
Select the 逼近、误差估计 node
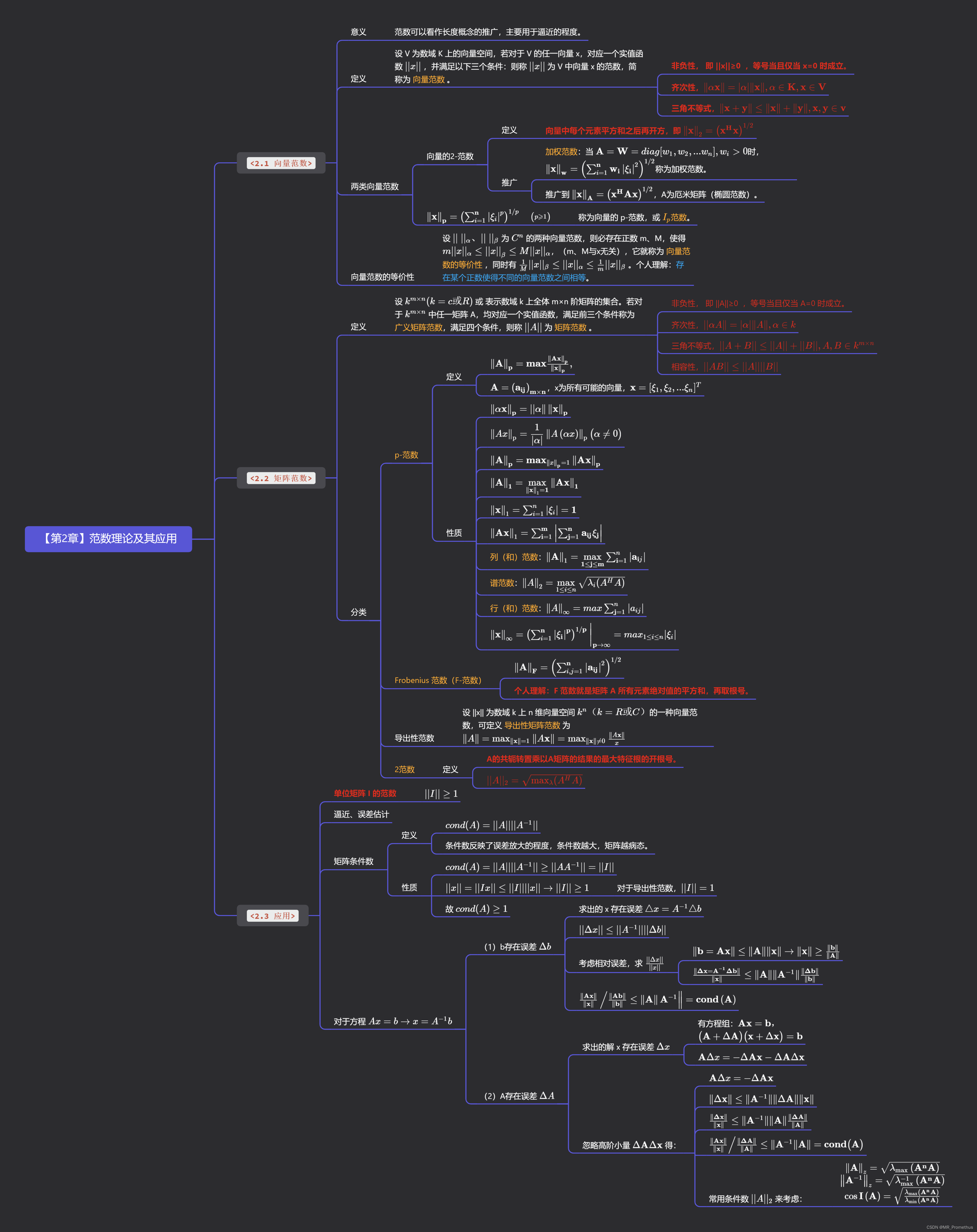tap(361, 815)
